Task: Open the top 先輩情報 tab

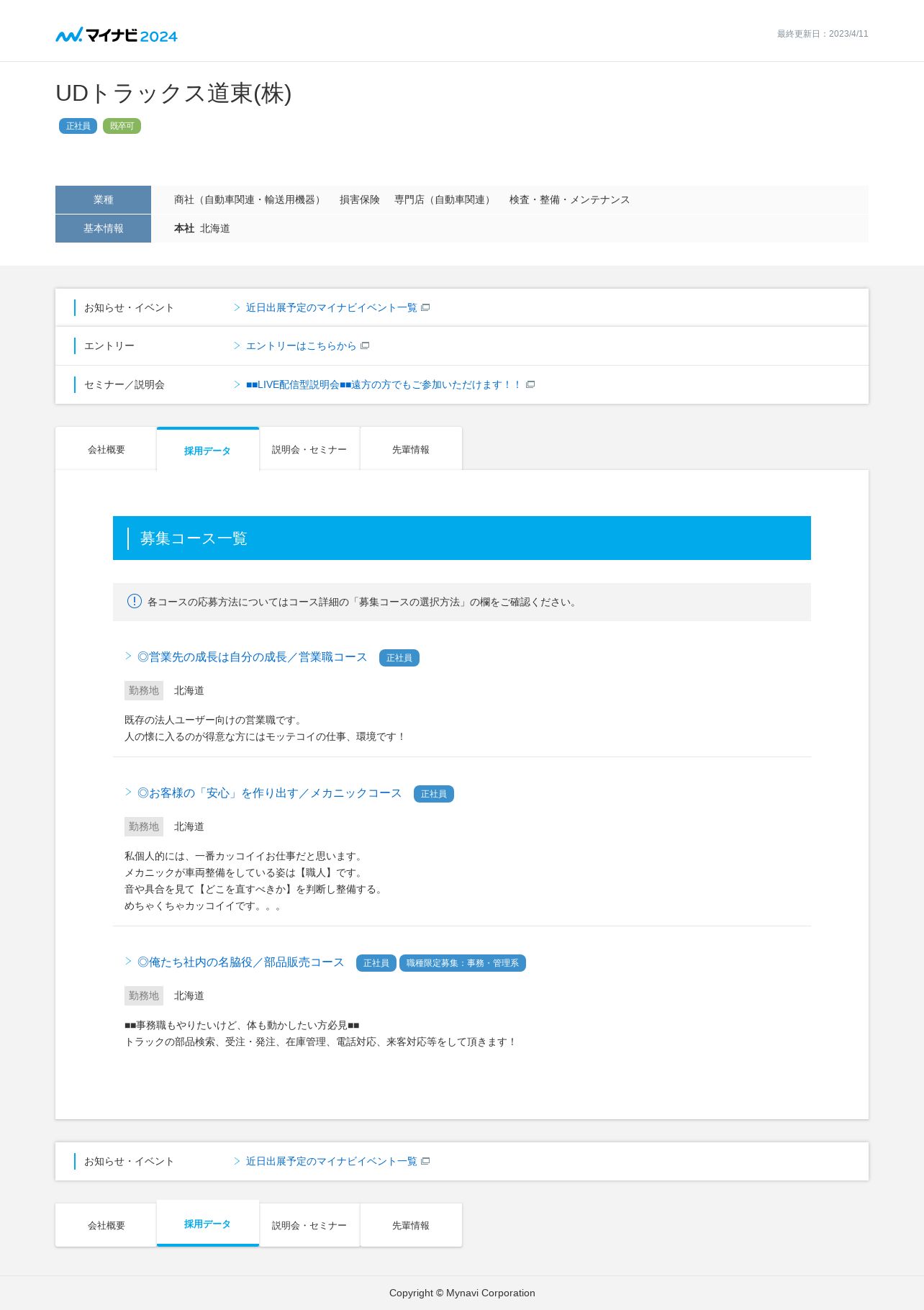Action: 411,449
